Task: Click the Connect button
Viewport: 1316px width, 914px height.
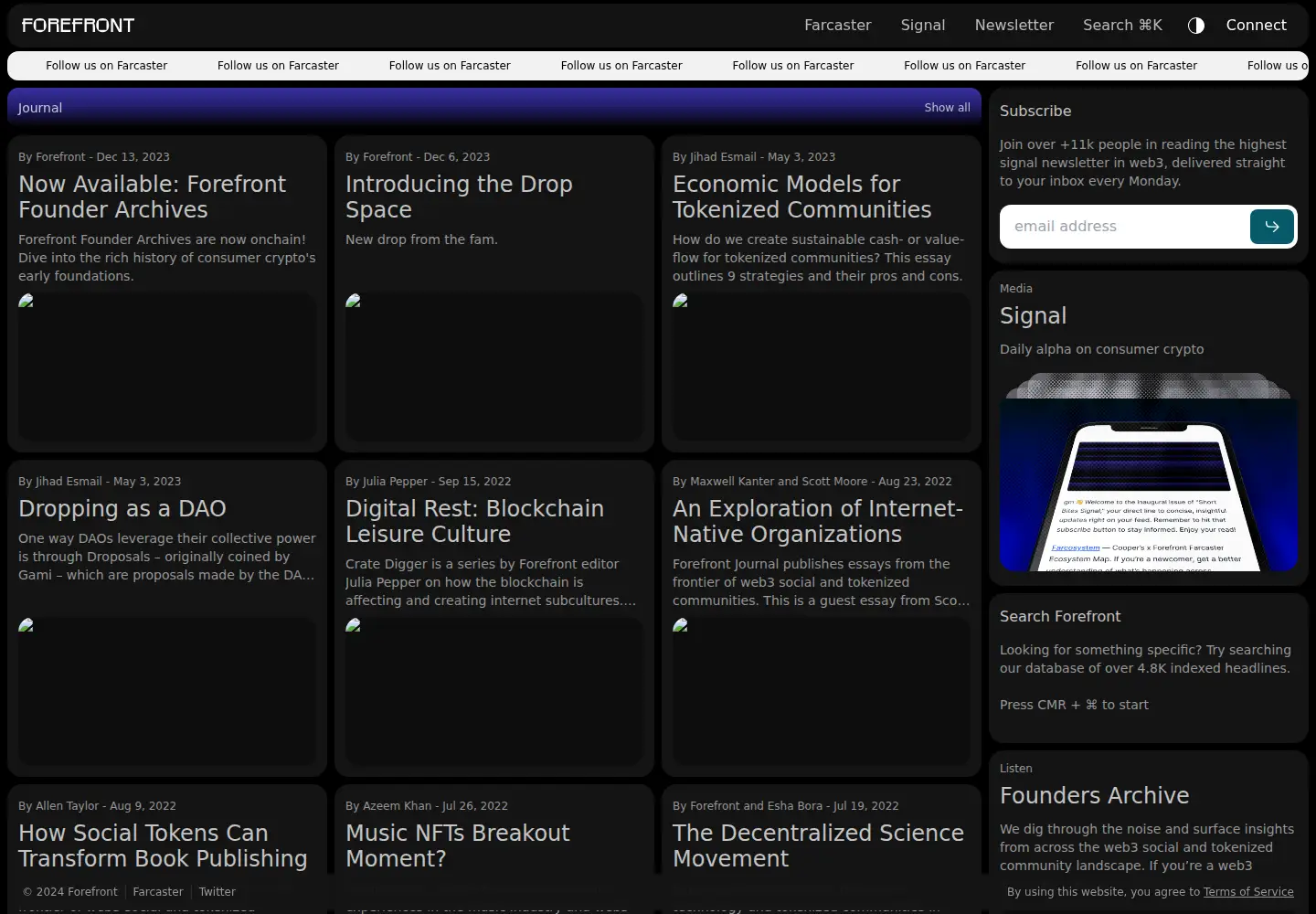Action: point(1256,26)
